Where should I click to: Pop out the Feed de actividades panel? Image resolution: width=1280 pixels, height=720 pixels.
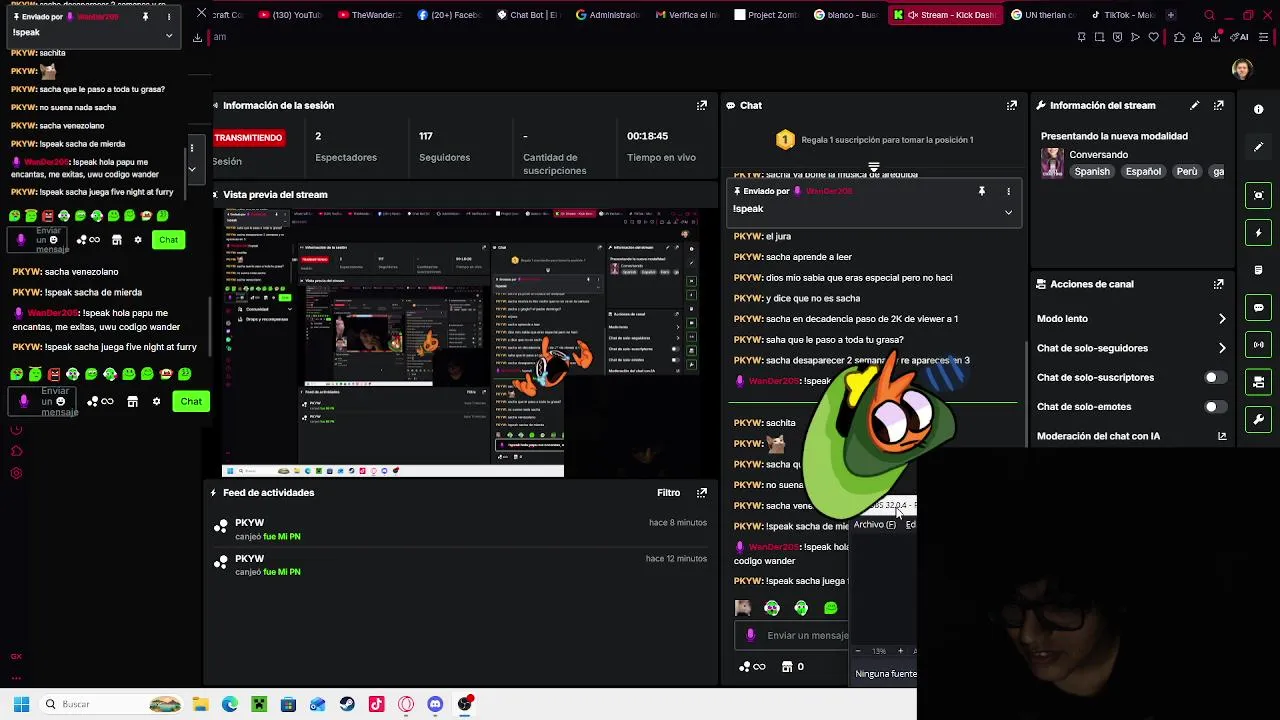702,492
